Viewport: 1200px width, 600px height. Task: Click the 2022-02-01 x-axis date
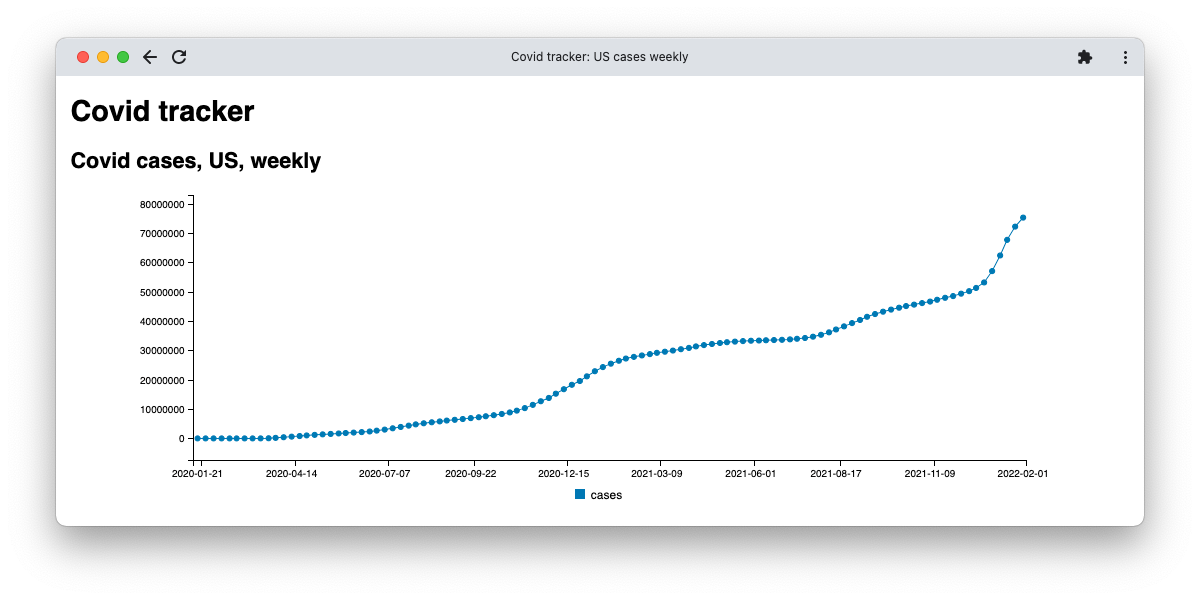click(x=1022, y=474)
